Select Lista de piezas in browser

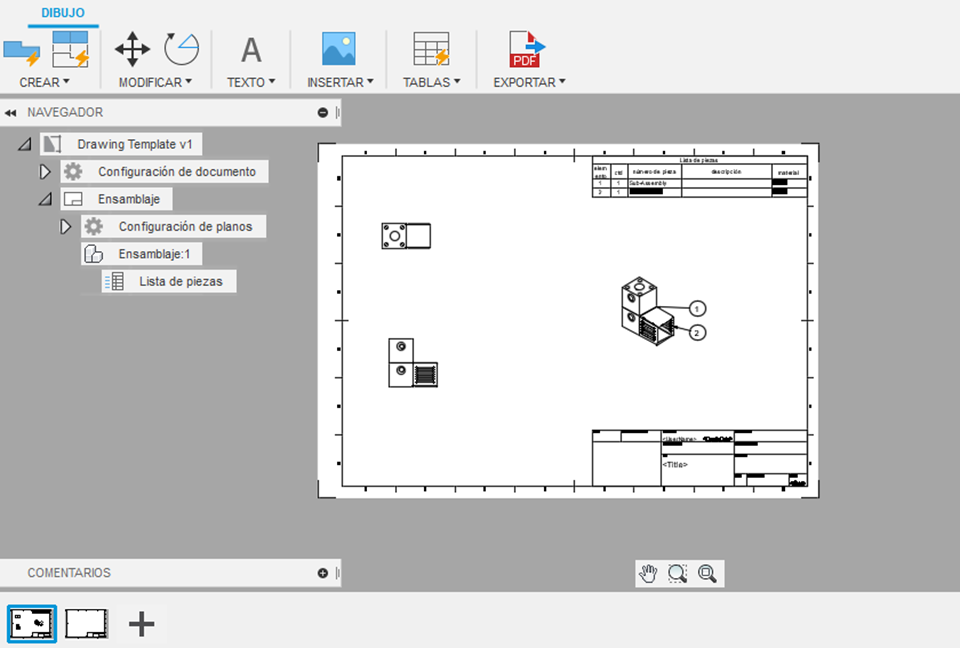coord(169,282)
